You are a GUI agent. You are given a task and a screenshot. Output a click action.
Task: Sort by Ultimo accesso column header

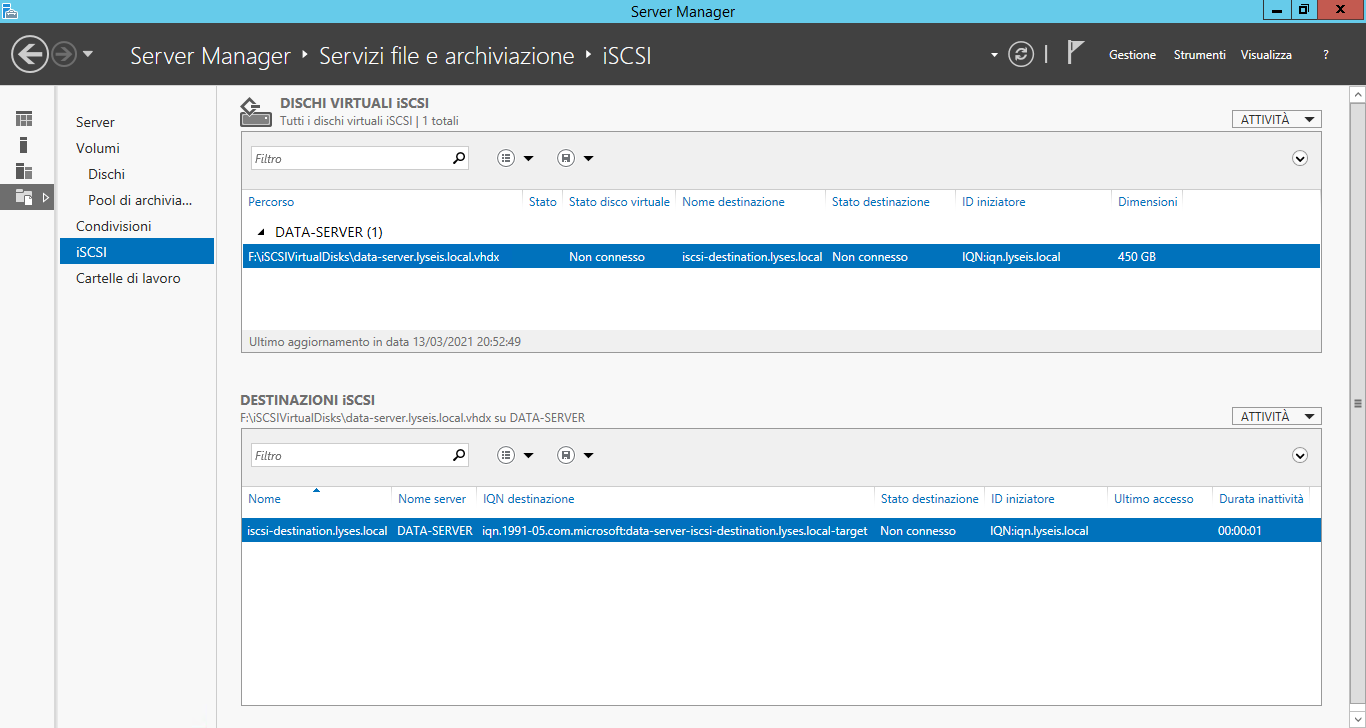(1153, 499)
